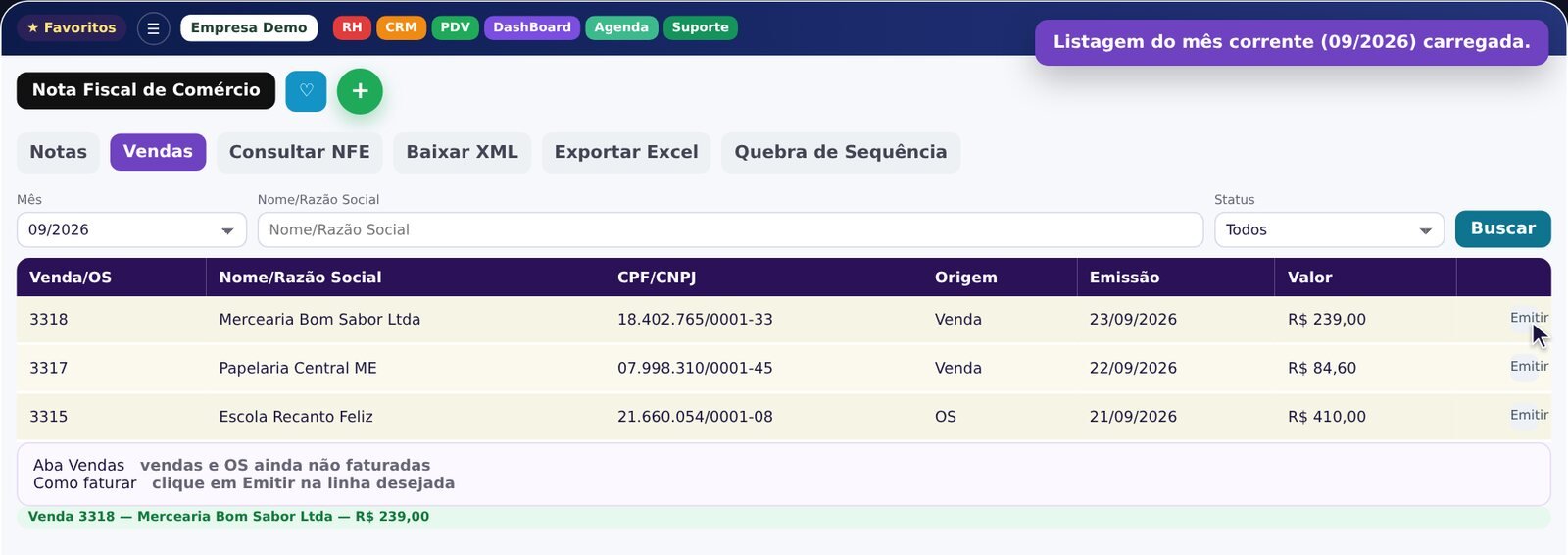Click the Como faturar help text
The height and width of the screenshot is (555, 1568).
pos(244,483)
